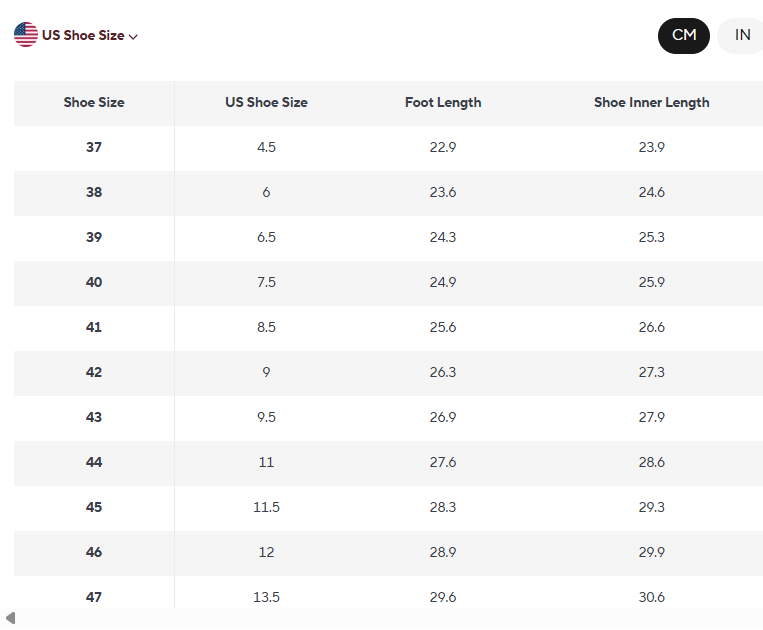Image resolution: width=763 pixels, height=630 pixels.
Task: Select shoe size 37 row label
Action: pyautogui.click(x=94, y=147)
